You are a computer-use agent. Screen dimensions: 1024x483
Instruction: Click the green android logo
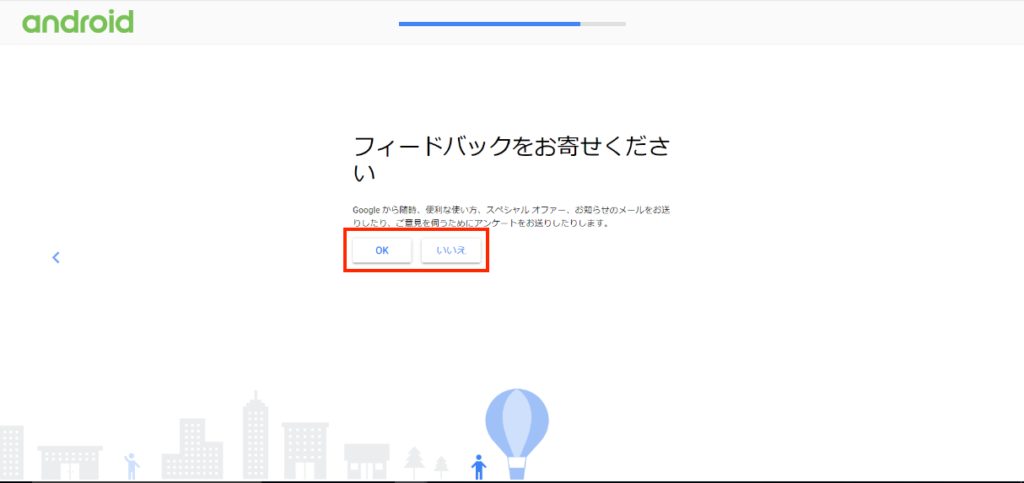pyautogui.click(x=77, y=22)
